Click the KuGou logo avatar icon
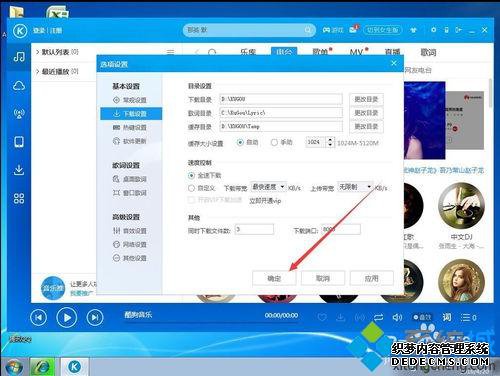 pyautogui.click(x=20, y=31)
